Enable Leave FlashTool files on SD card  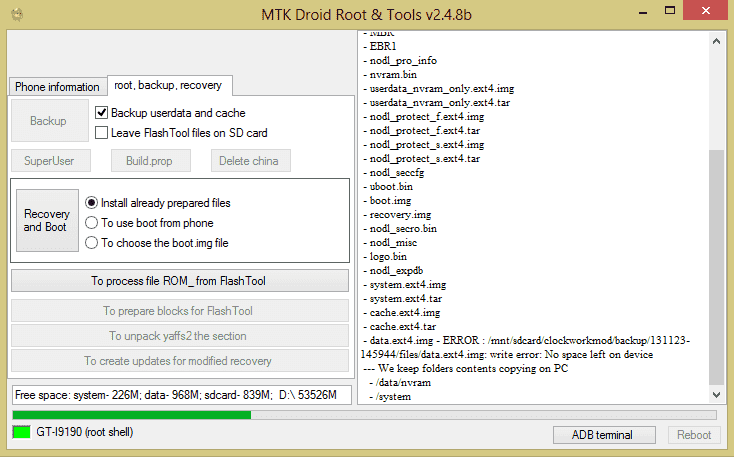(x=102, y=133)
